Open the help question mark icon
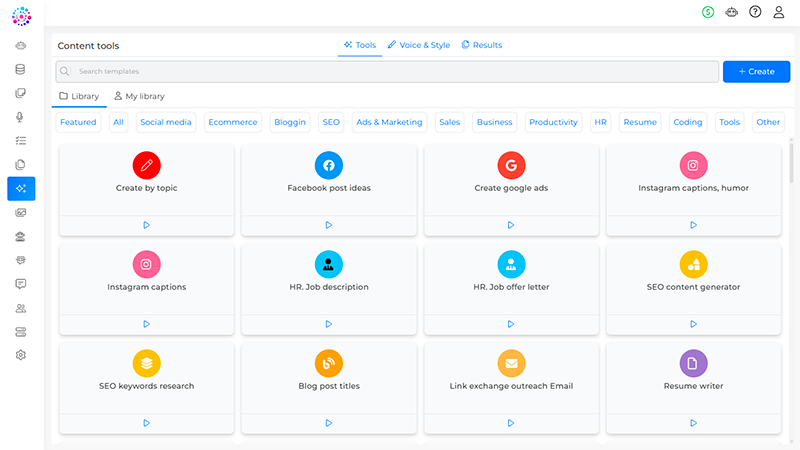800x450 pixels. click(x=755, y=12)
